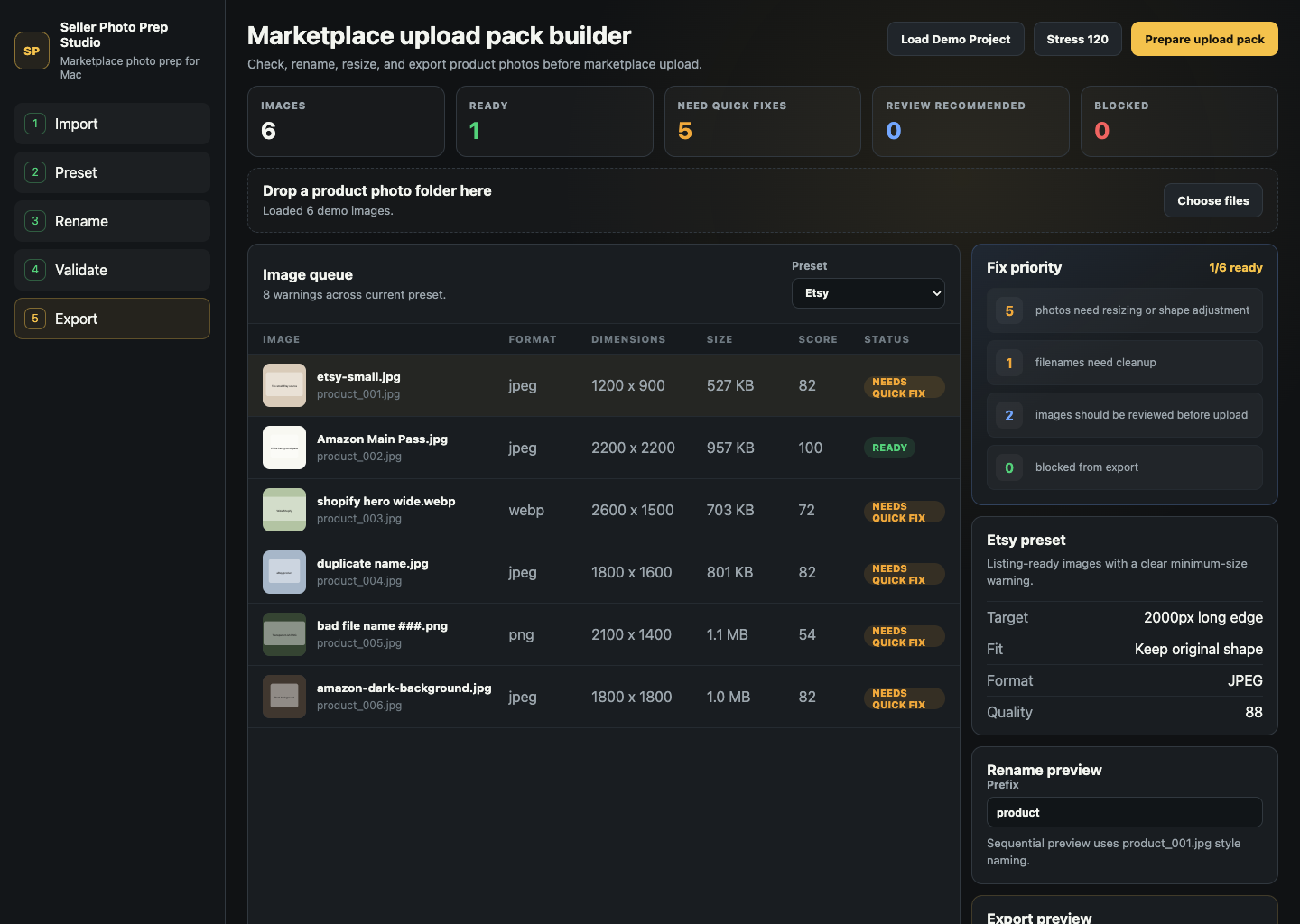Image resolution: width=1300 pixels, height=924 pixels.
Task: Go to the Preset step
Action: click(x=112, y=172)
